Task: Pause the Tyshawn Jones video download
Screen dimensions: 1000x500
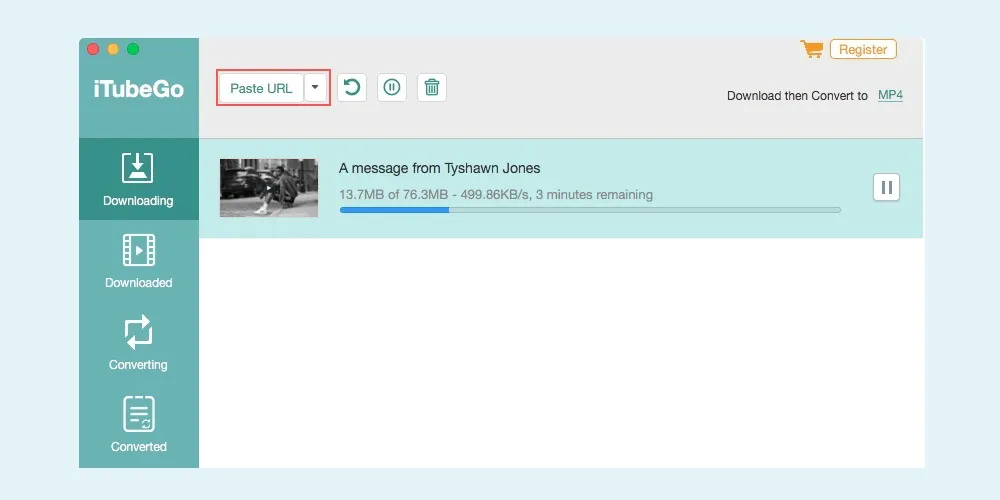Action: (x=886, y=187)
